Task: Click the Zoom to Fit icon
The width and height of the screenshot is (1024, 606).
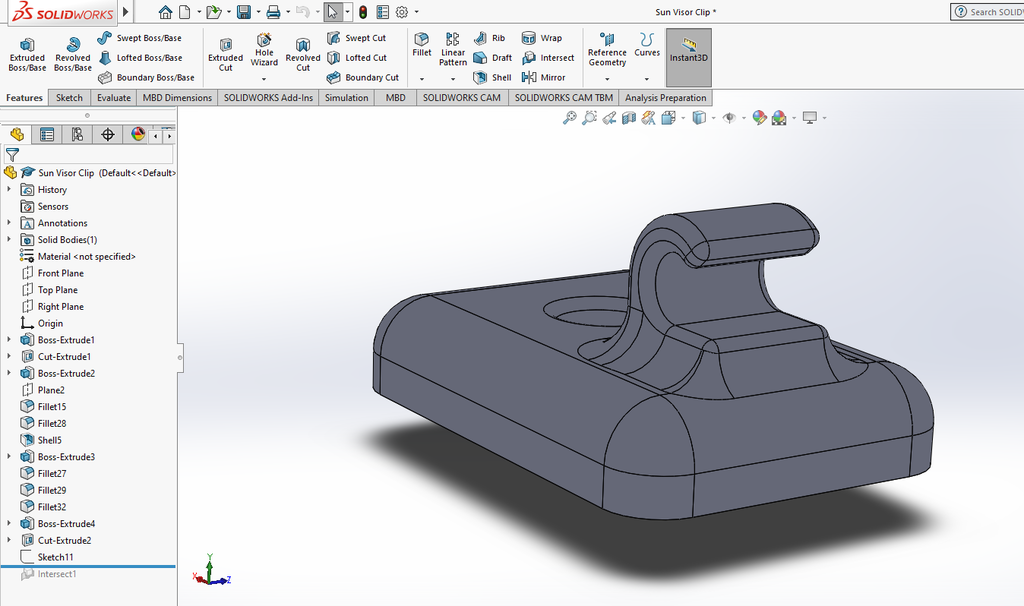Action: (570, 118)
